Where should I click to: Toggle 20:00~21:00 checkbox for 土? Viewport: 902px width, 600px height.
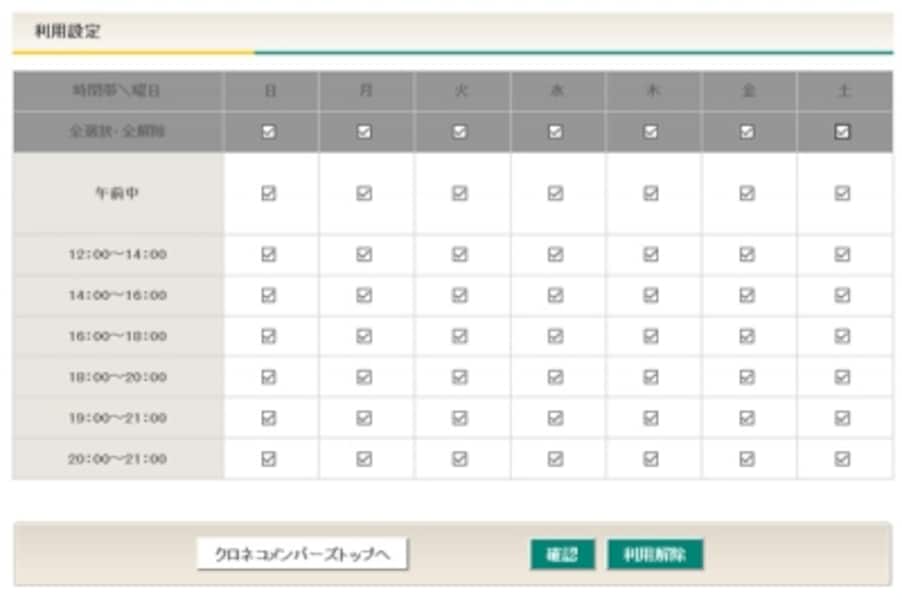tap(842, 459)
